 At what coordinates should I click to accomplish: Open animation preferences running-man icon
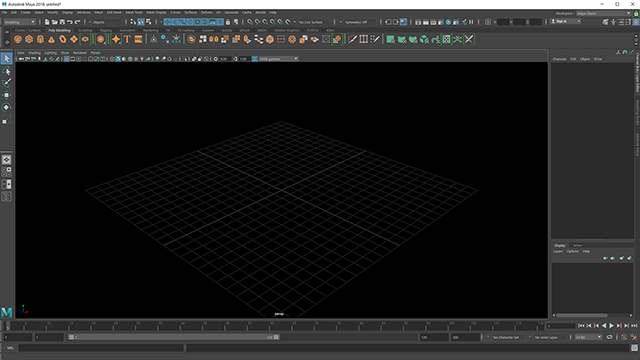(x=634, y=338)
